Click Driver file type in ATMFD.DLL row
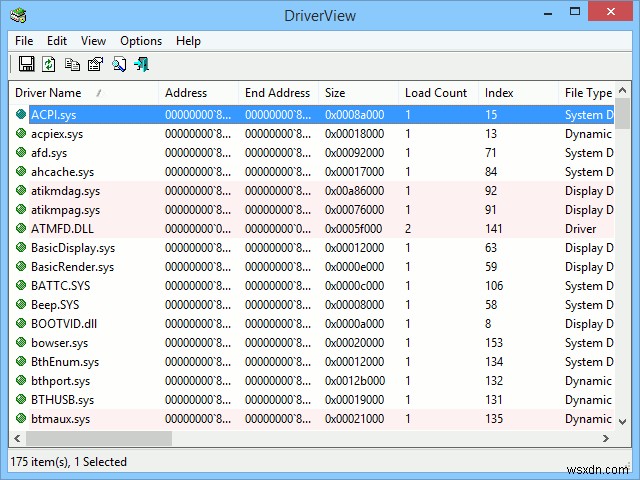 pyautogui.click(x=580, y=229)
